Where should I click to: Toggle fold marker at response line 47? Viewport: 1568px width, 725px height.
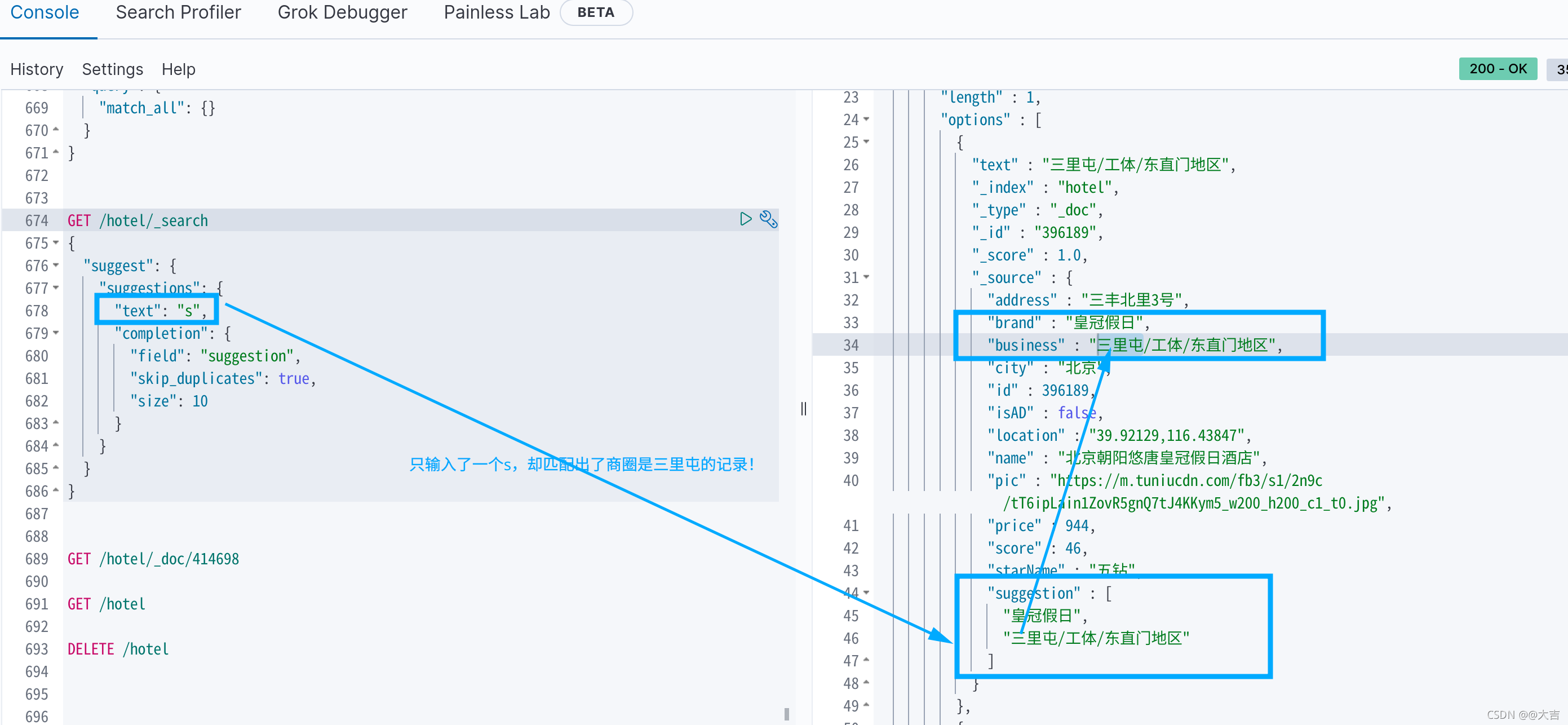(866, 660)
